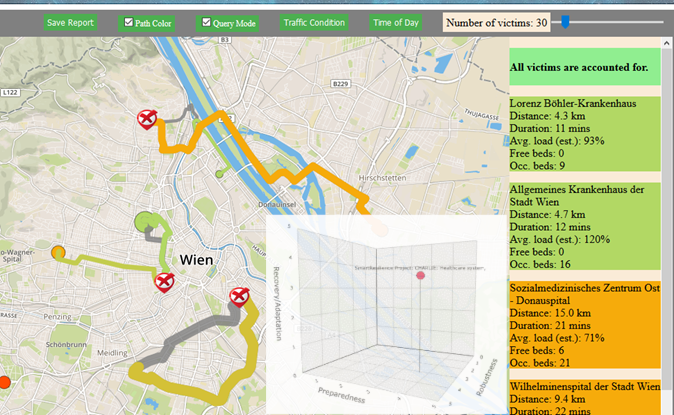Screen dimensions: 674x415
Task: Click the Save Report button
Action: tap(70, 23)
